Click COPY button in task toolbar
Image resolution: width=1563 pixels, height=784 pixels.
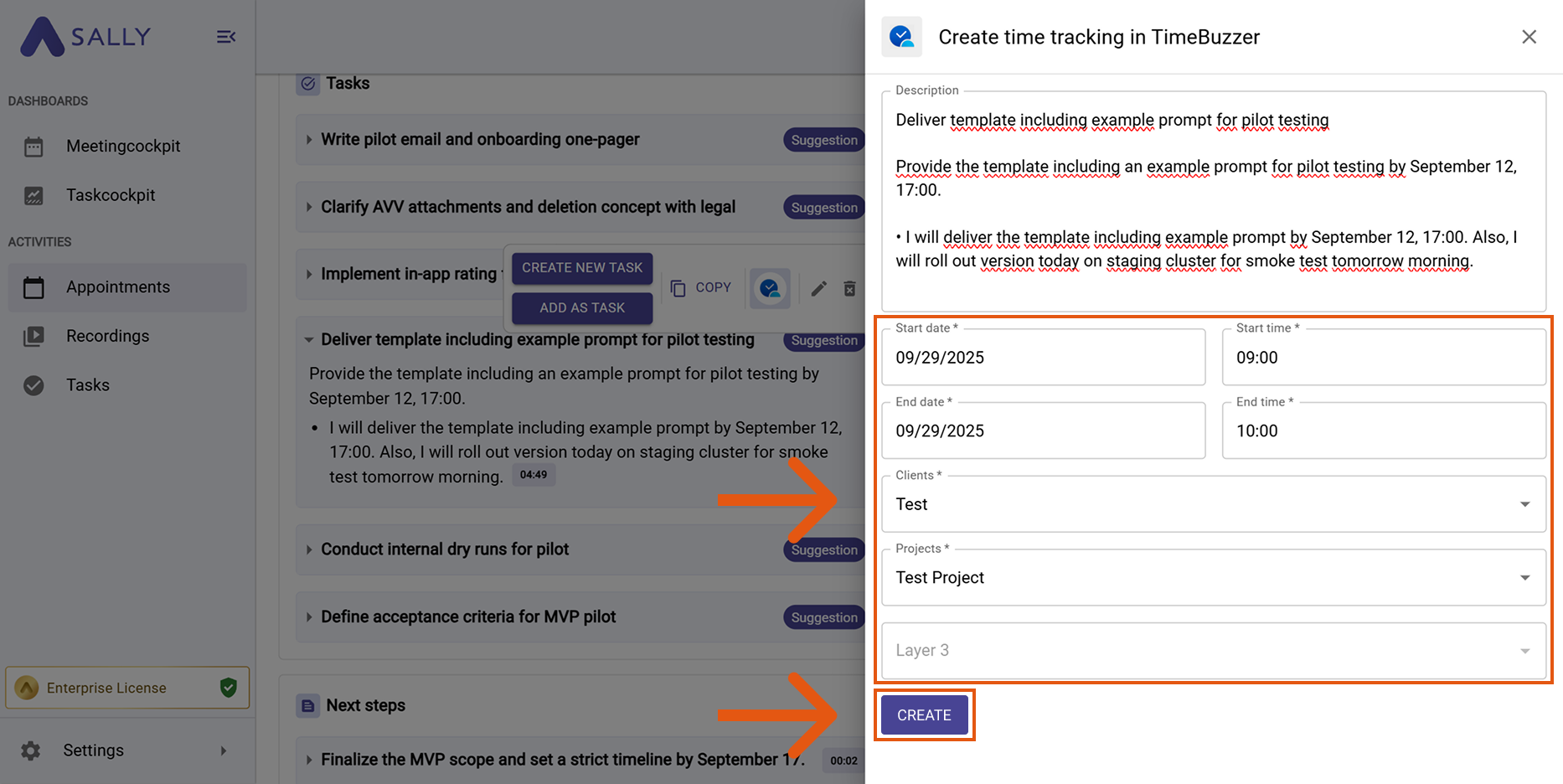(701, 287)
